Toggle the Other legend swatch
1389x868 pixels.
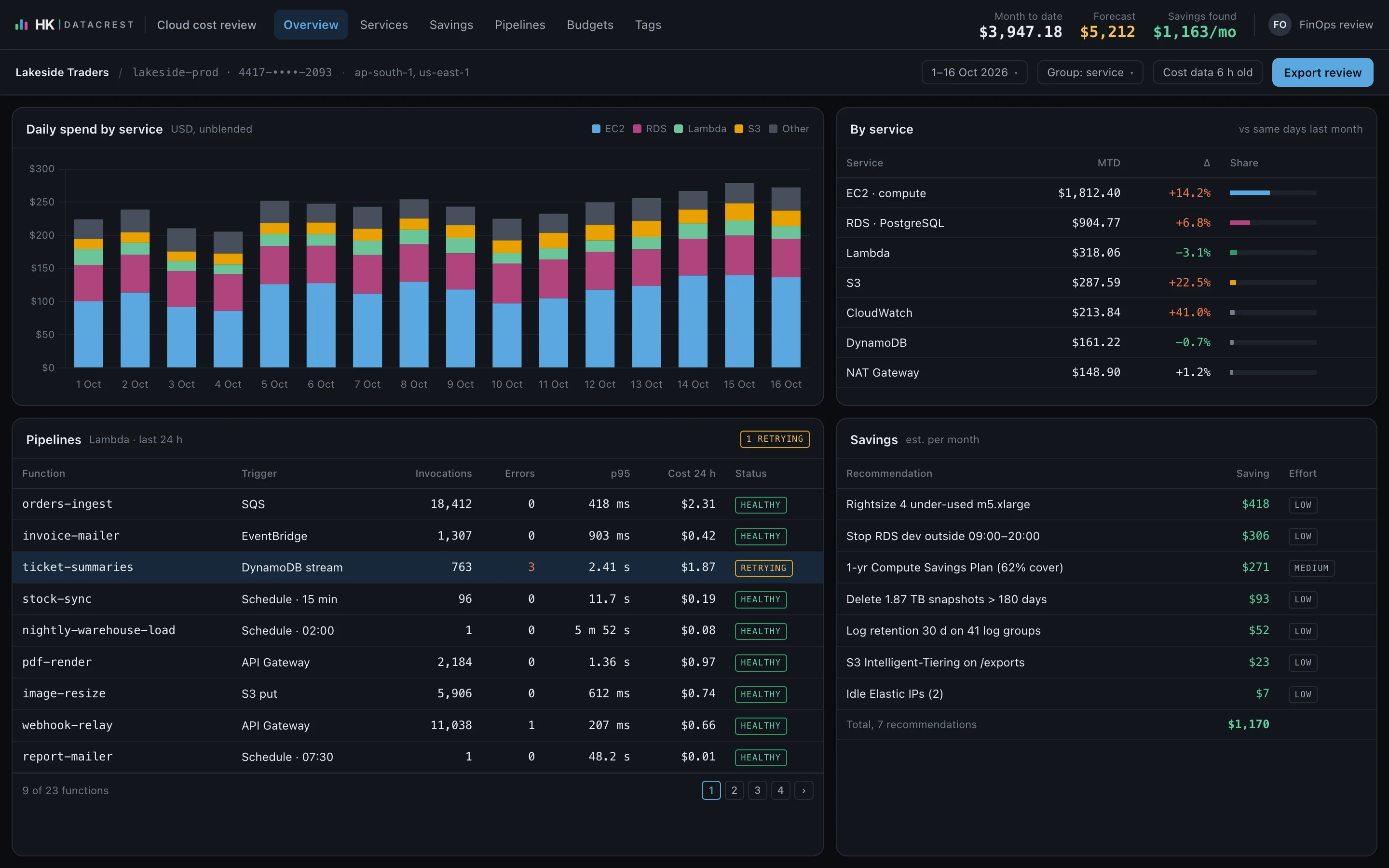(773, 129)
